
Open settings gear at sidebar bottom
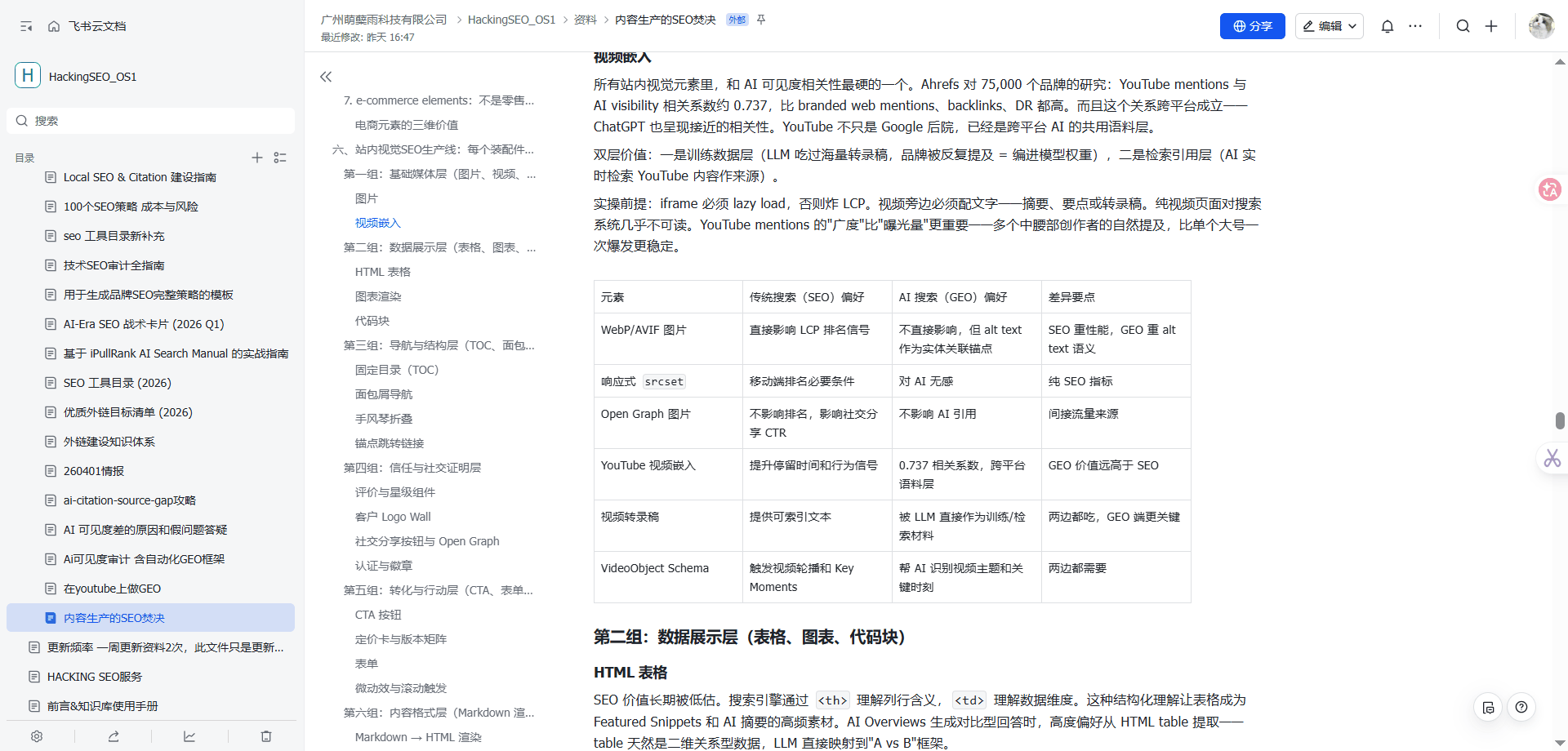point(37,736)
